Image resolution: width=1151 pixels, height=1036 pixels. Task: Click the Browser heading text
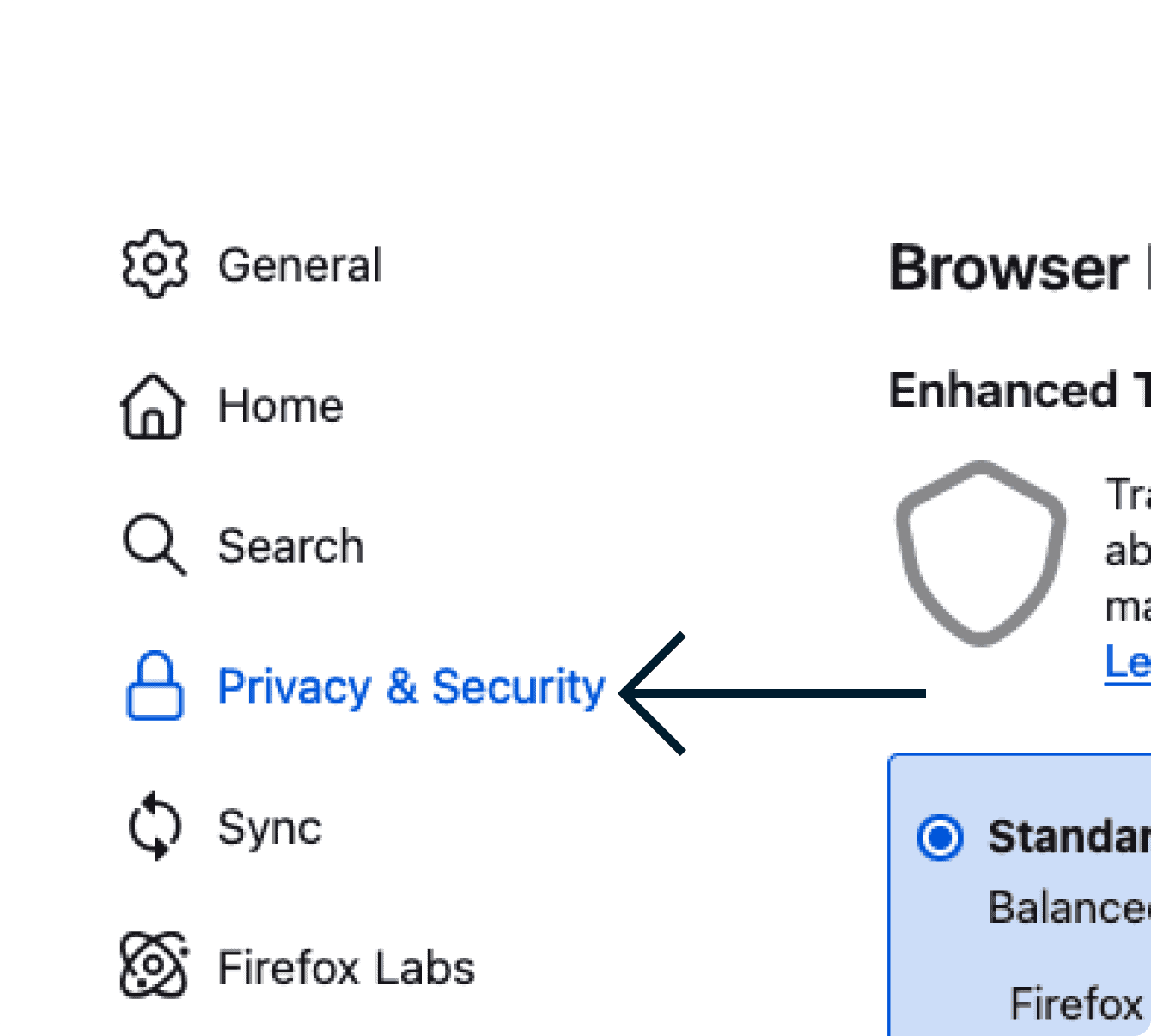[1008, 268]
